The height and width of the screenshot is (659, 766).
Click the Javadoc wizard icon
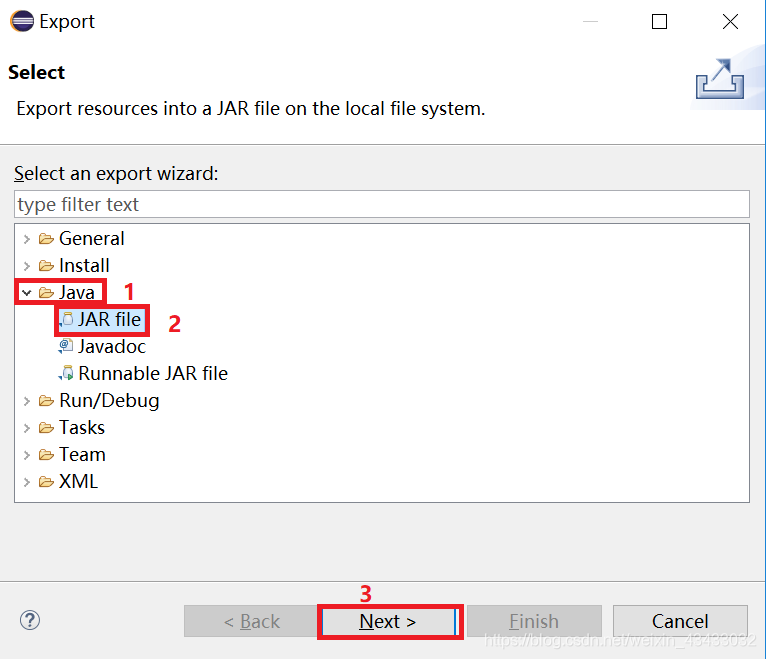point(66,346)
